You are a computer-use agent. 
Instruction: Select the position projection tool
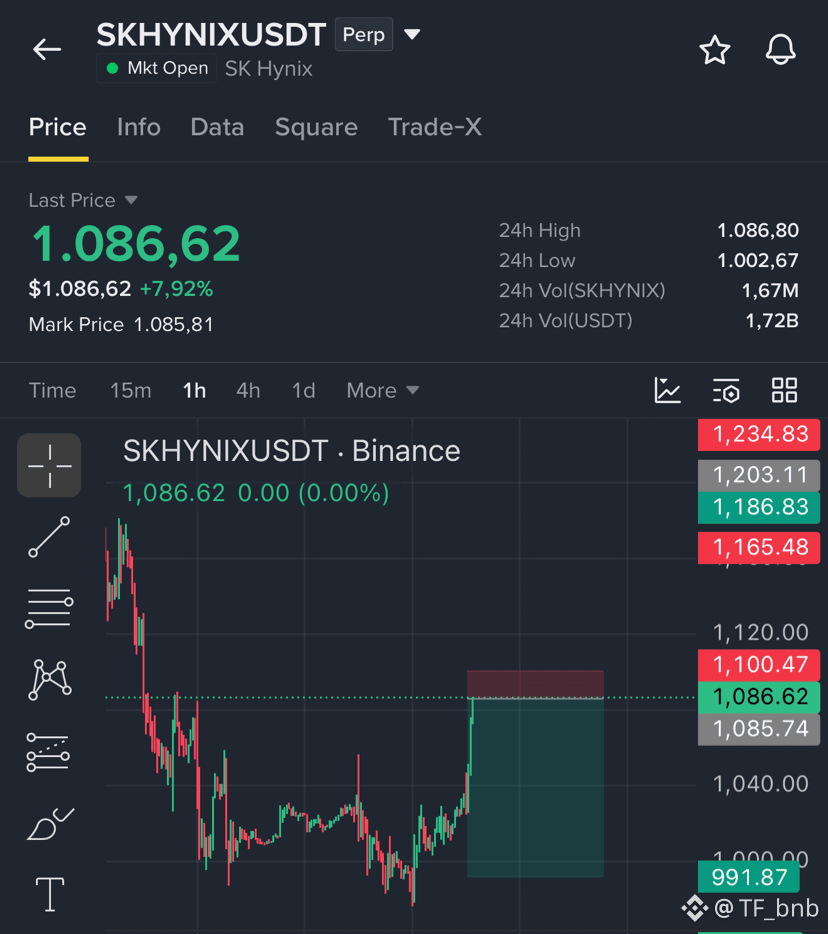click(48, 752)
